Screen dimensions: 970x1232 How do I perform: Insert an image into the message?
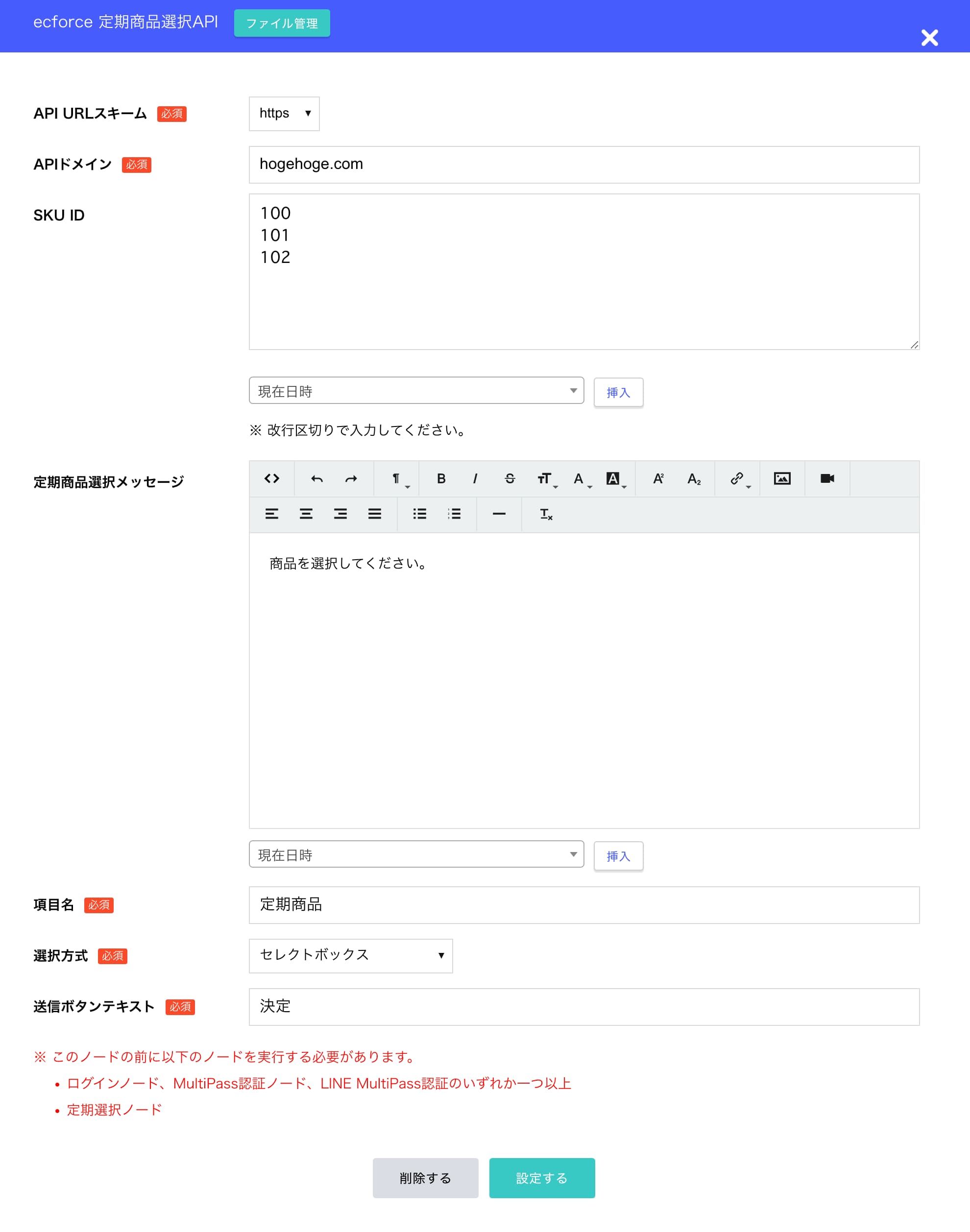(782, 478)
